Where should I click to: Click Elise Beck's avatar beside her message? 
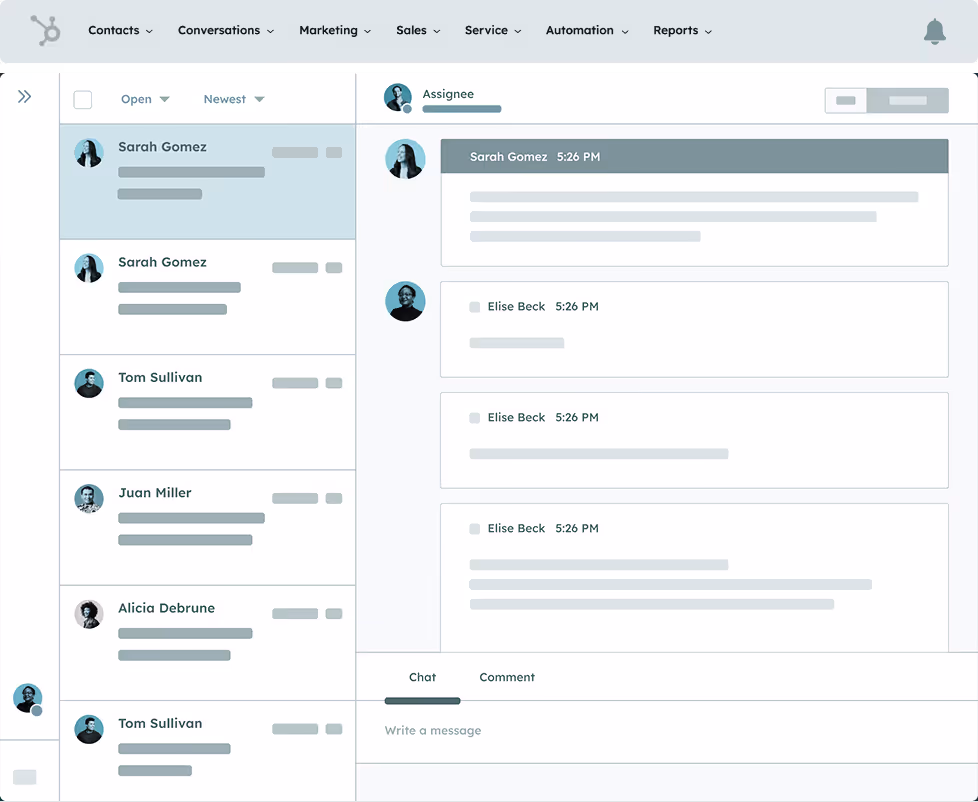tap(405, 301)
